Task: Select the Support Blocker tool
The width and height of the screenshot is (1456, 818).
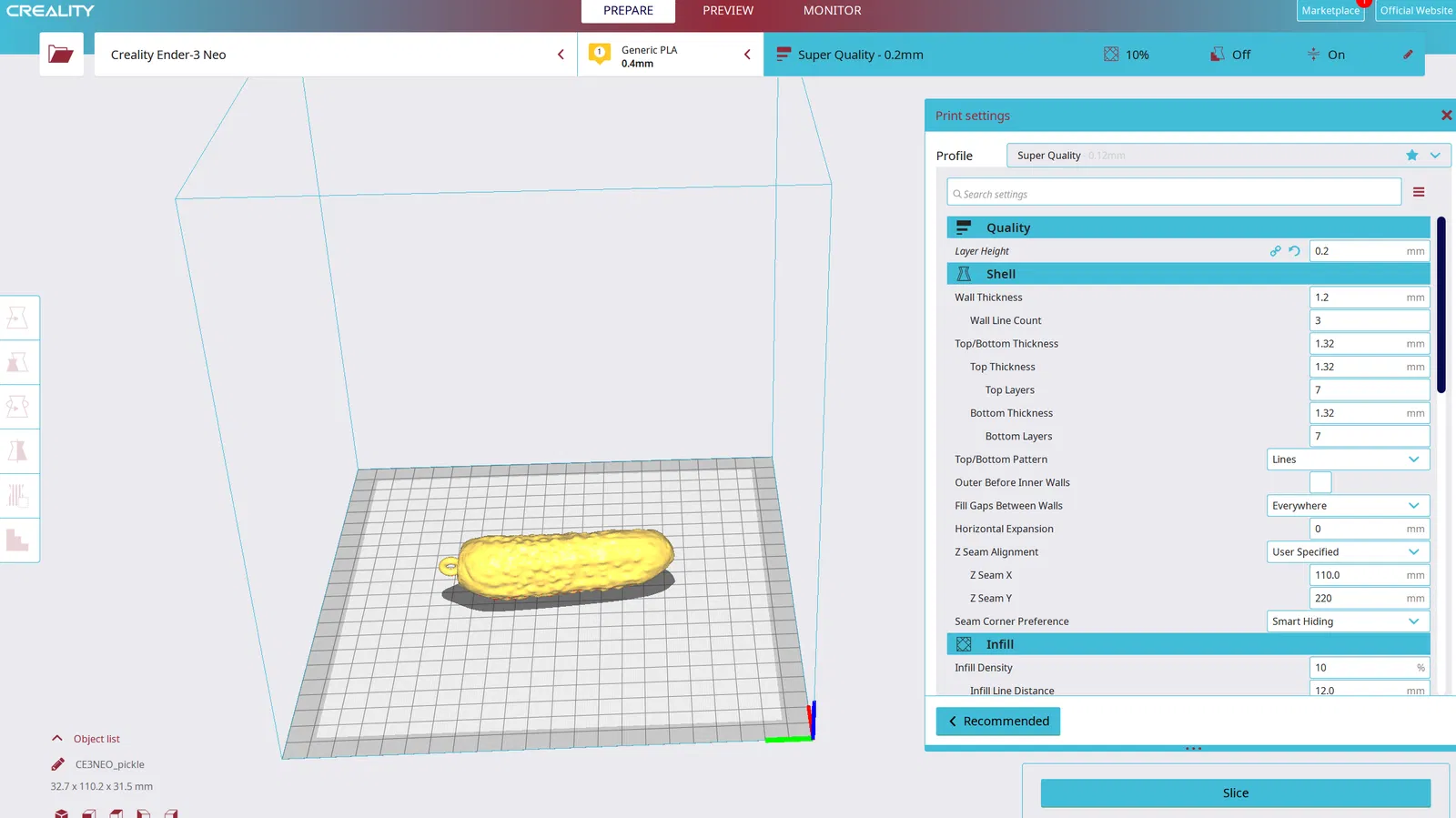Action: (18, 540)
